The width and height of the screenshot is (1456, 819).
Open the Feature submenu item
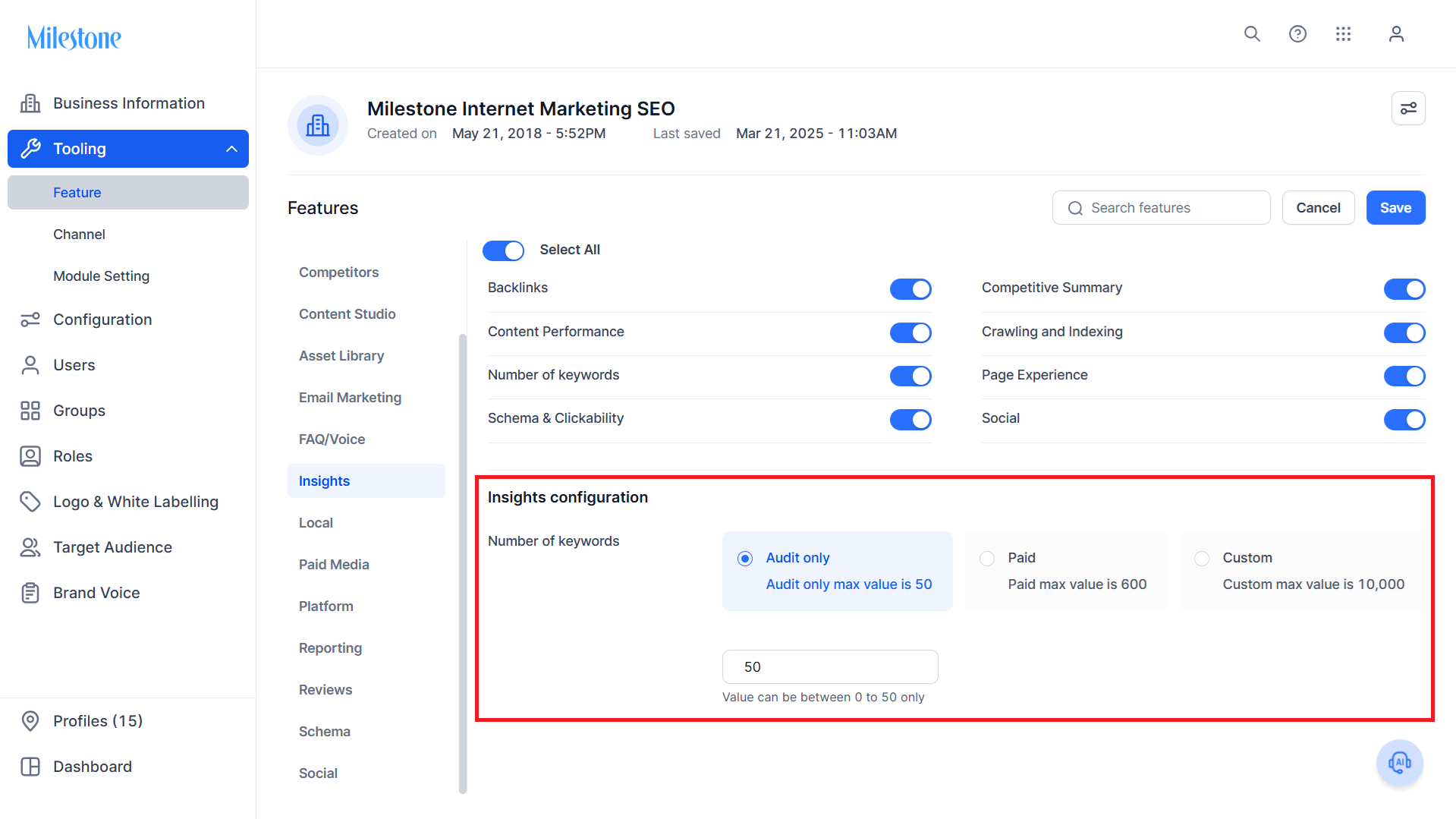coord(128,193)
